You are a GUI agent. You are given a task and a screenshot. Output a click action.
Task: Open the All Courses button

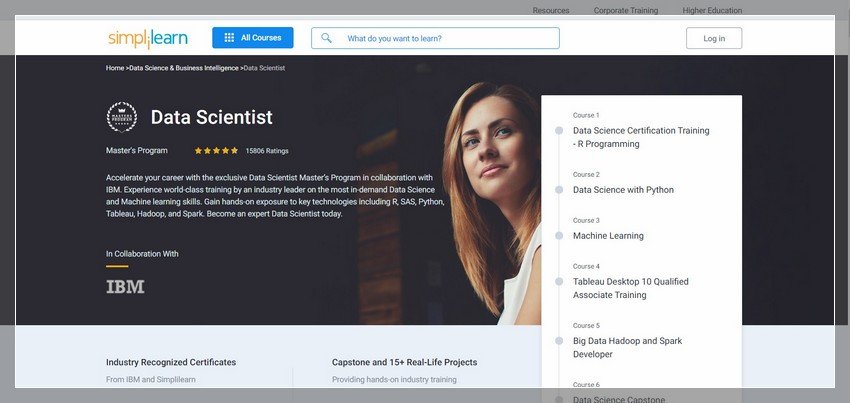253,38
